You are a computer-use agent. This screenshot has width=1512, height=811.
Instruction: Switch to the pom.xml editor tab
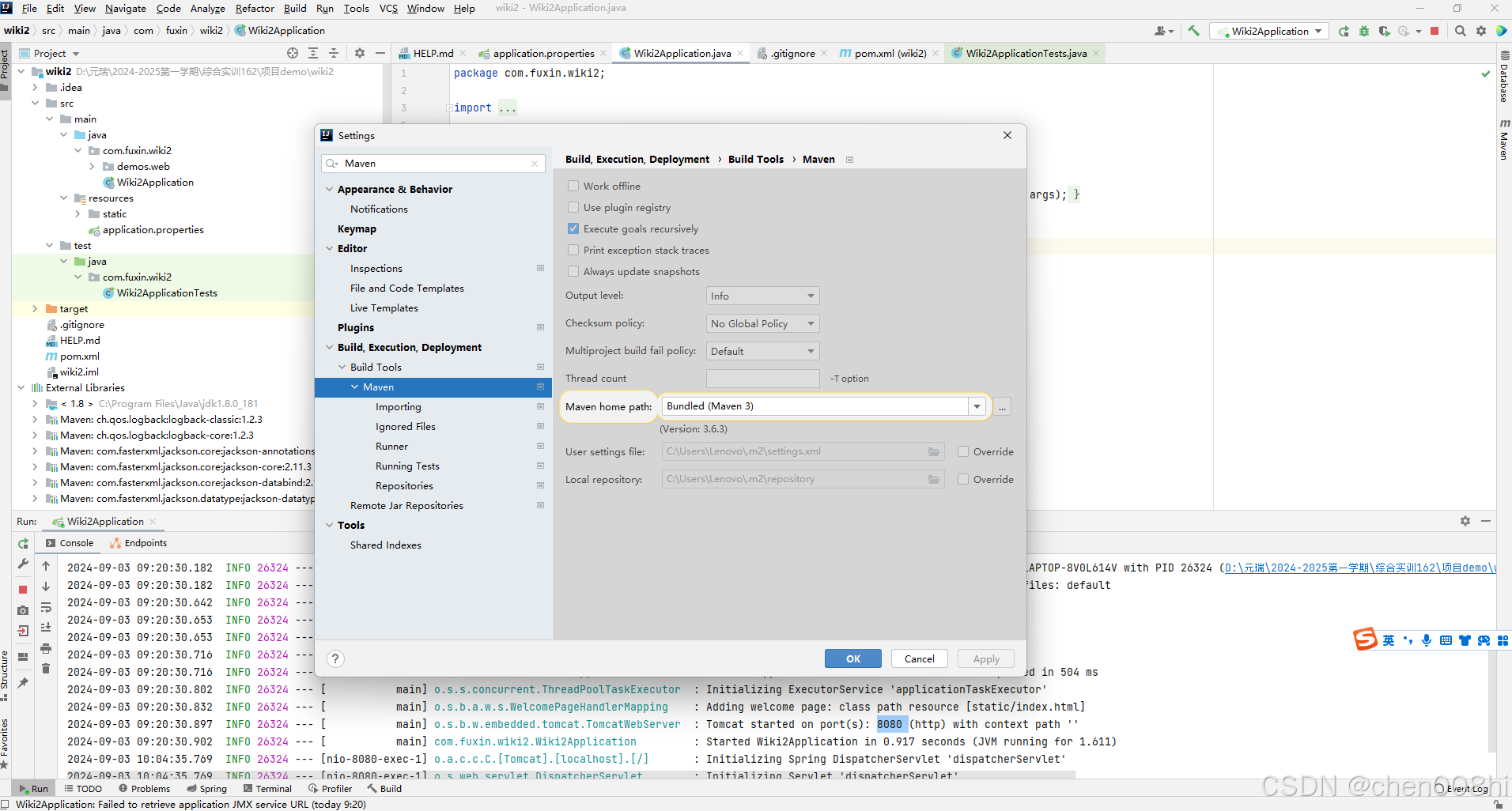pyautogui.click(x=887, y=53)
